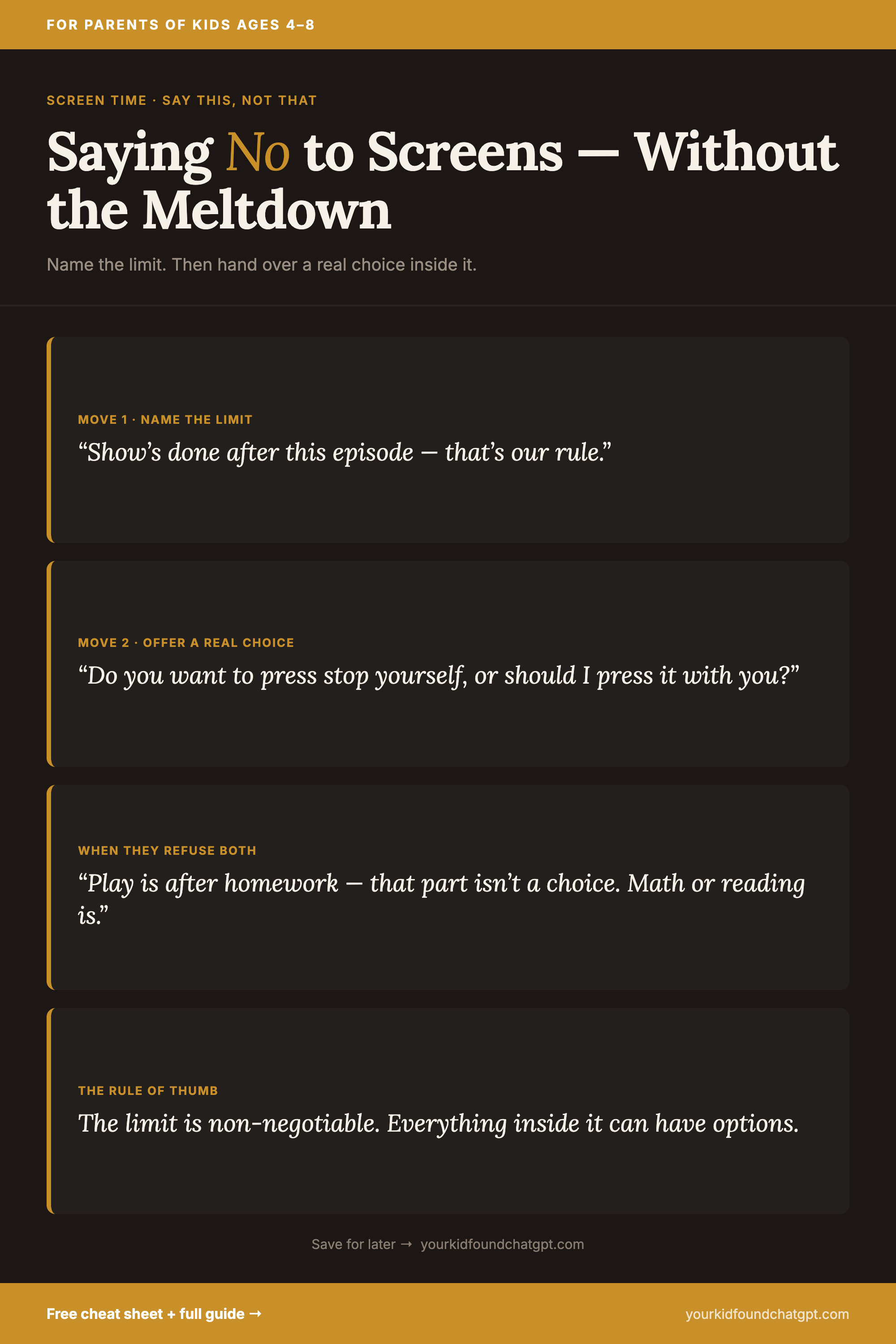Select the 'Move 1 · Name the Limit' card
Screen dimensions: 896x1344
(x=448, y=439)
